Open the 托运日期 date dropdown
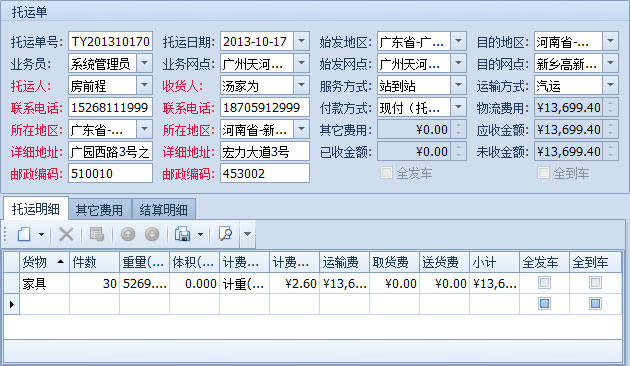The height and width of the screenshot is (366, 630). [301, 41]
